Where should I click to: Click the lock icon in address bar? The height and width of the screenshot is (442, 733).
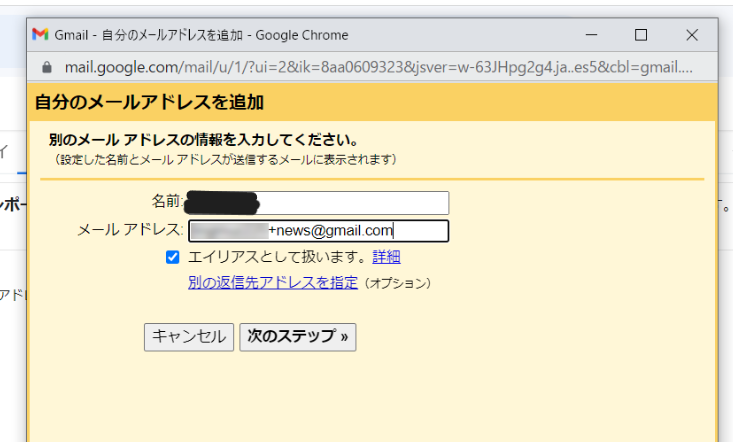[46, 67]
